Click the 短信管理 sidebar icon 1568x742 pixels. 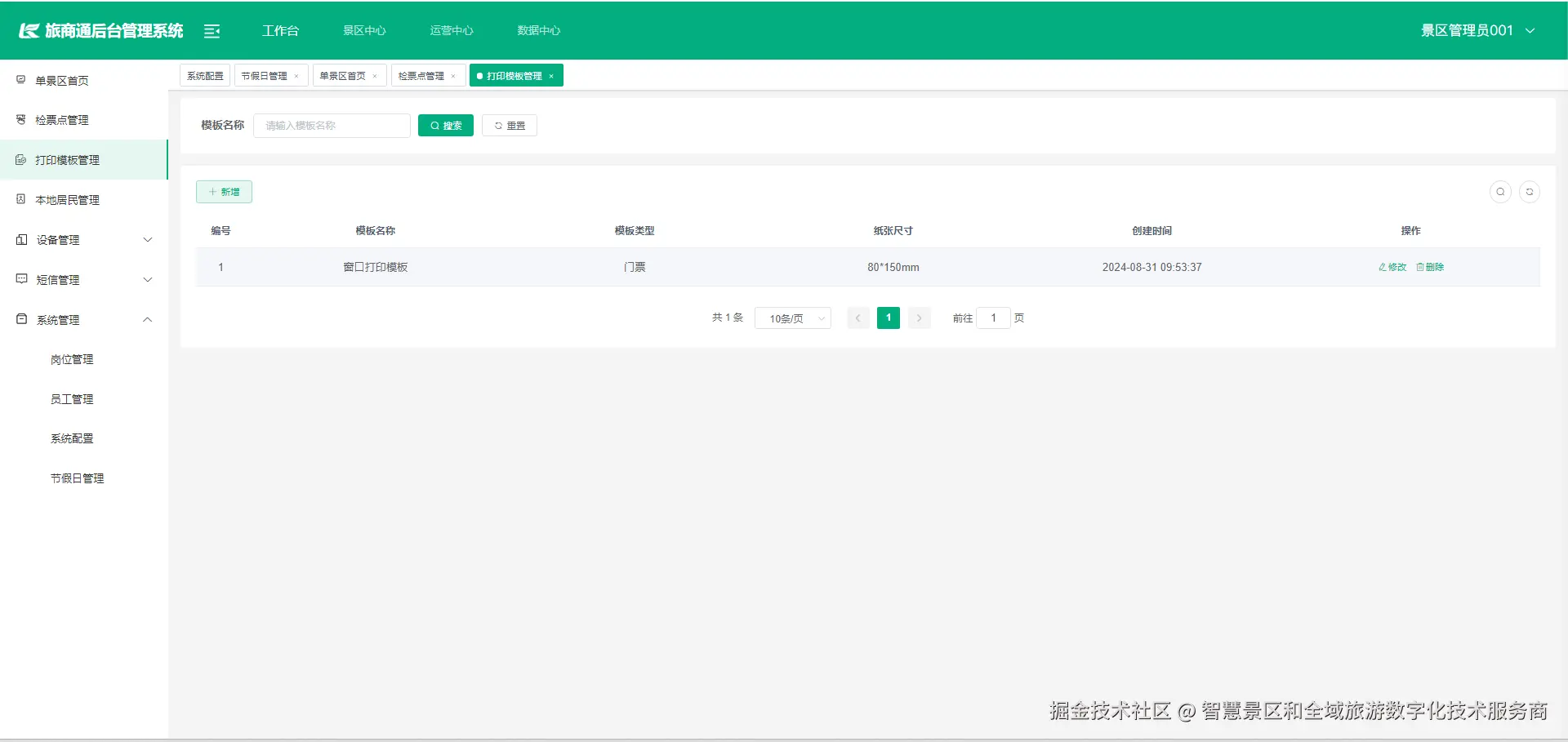click(22, 279)
